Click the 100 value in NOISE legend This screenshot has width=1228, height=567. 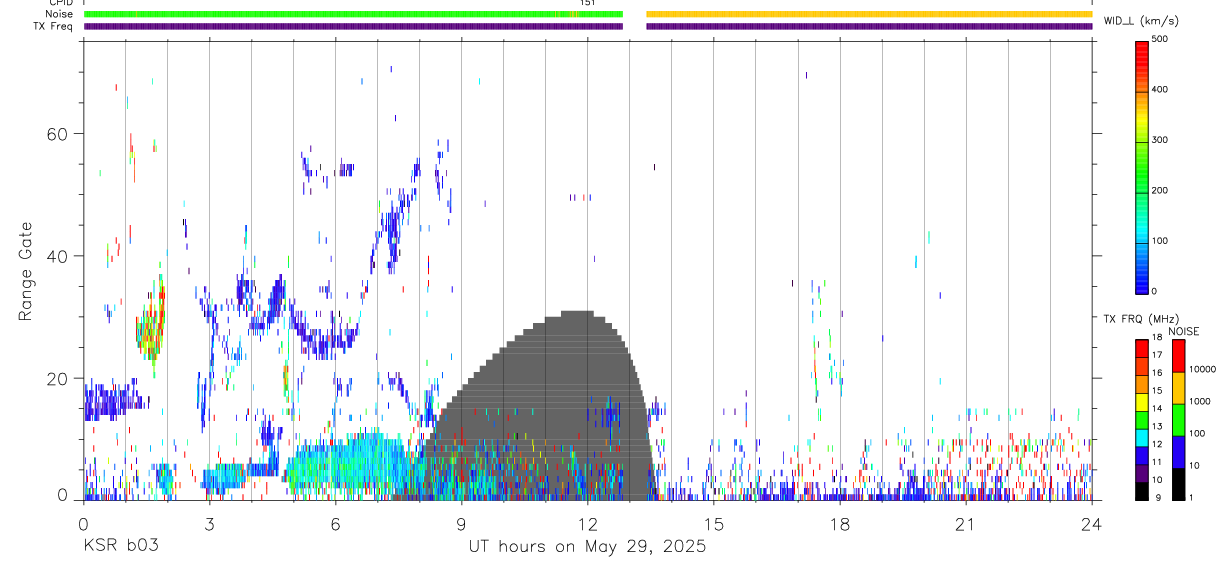tap(1198, 433)
